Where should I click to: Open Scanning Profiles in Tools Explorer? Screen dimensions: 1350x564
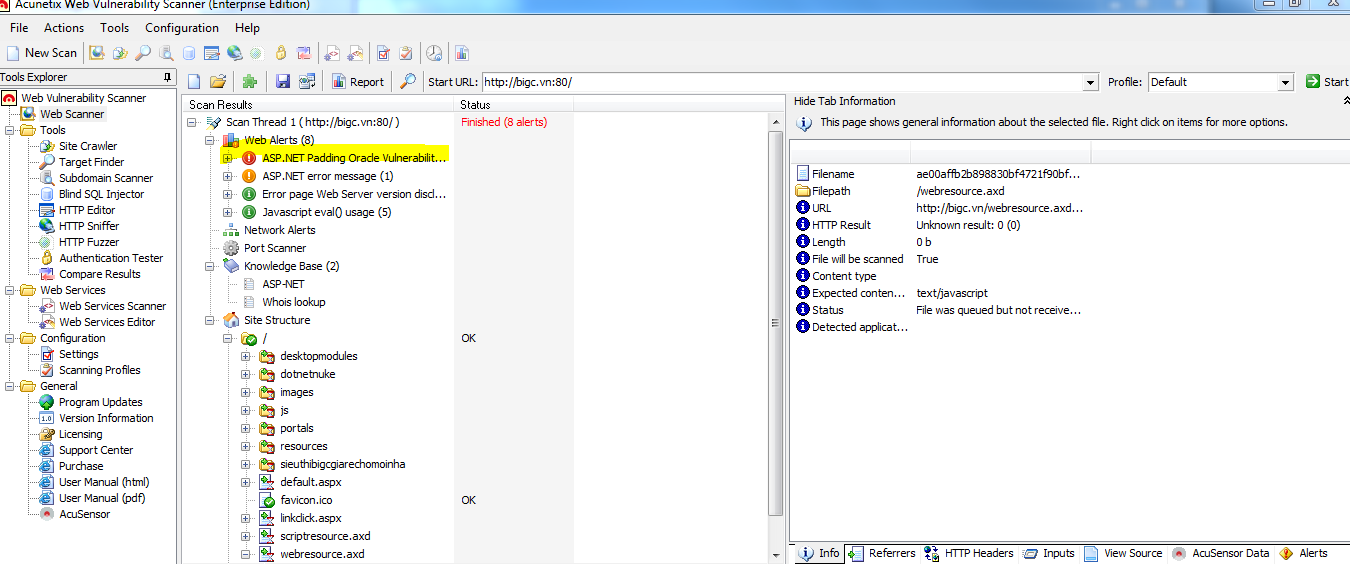click(x=99, y=370)
